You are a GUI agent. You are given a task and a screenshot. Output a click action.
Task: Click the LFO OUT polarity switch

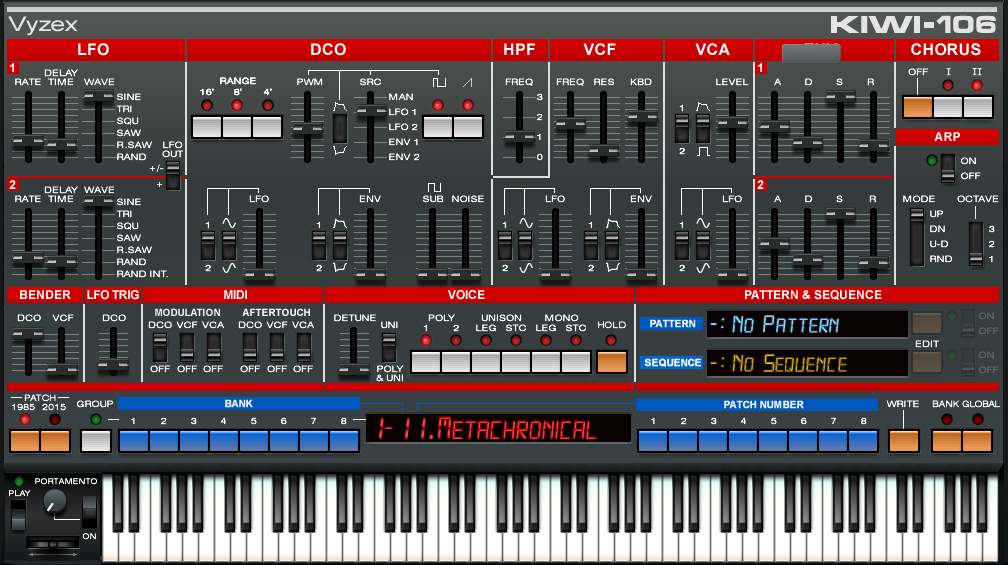click(172, 175)
